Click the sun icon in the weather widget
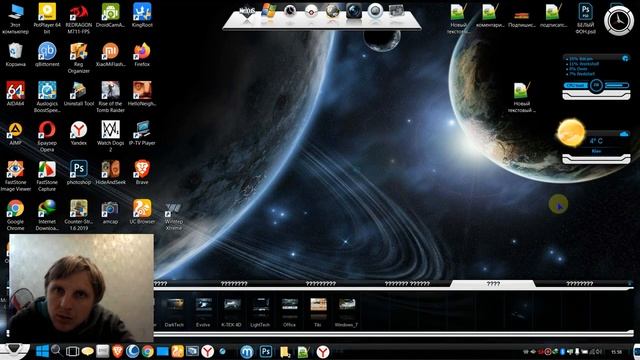Screen dimensions: 640x360 click(x=571, y=132)
